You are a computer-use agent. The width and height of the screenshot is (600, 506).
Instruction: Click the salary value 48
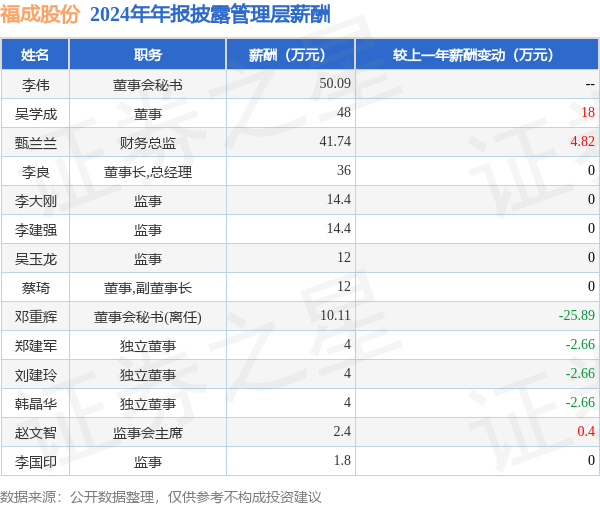click(x=344, y=112)
